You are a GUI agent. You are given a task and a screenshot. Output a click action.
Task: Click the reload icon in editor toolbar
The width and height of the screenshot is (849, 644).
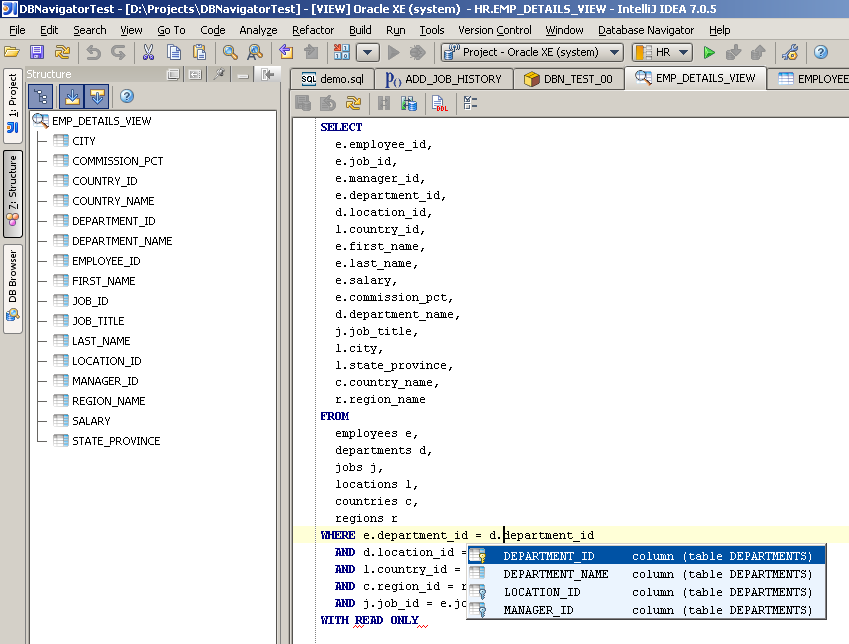click(x=354, y=103)
